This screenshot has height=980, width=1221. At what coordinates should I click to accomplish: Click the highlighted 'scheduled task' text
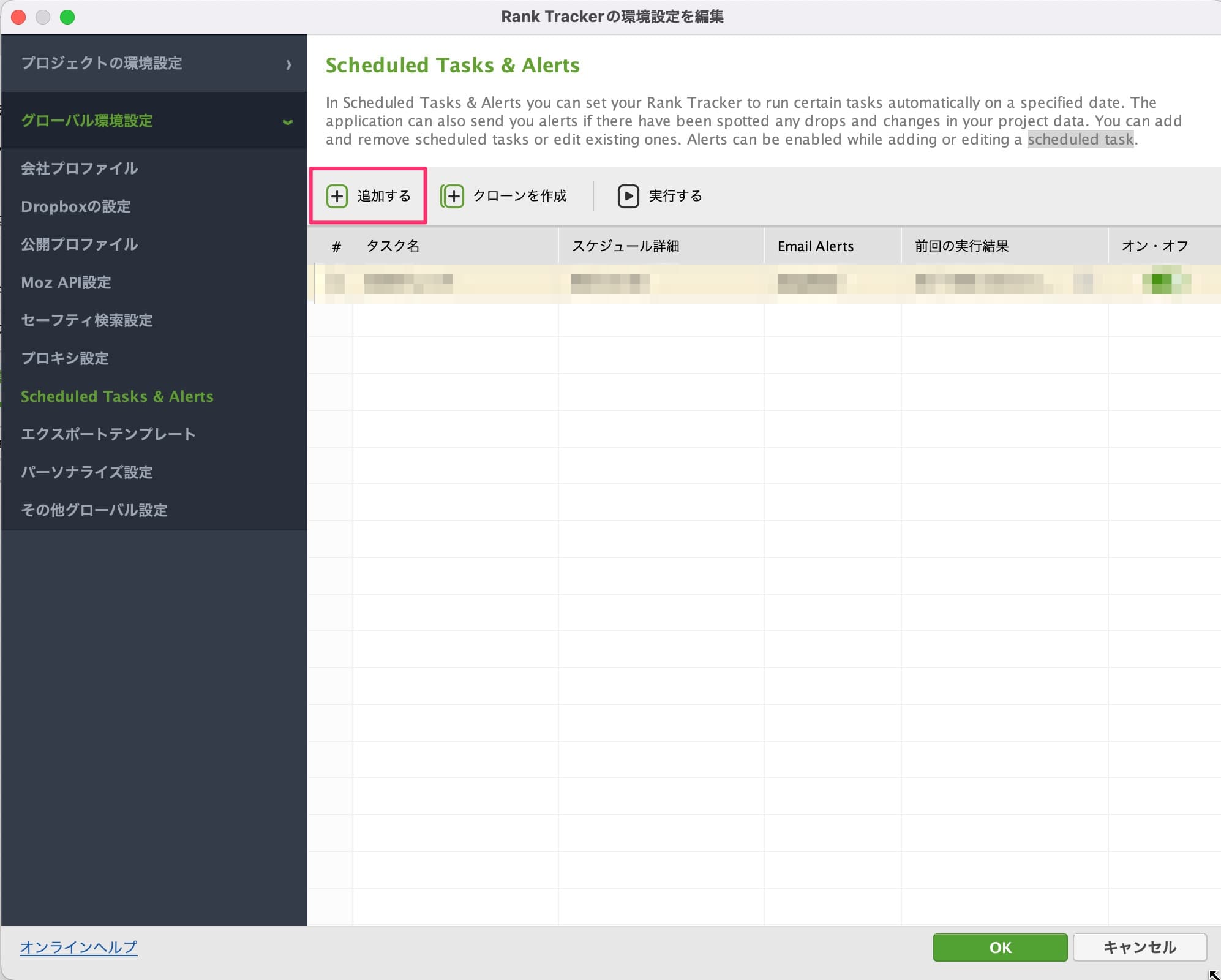tap(1080, 140)
